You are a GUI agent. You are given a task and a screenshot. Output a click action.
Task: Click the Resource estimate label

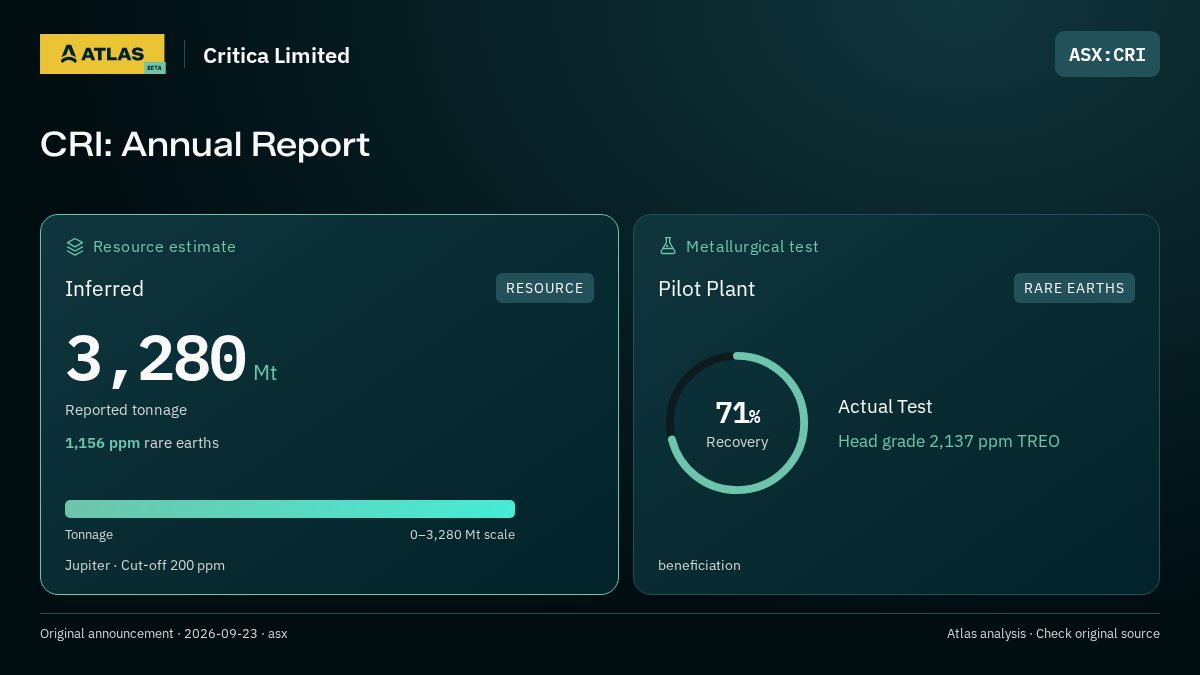point(164,246)
